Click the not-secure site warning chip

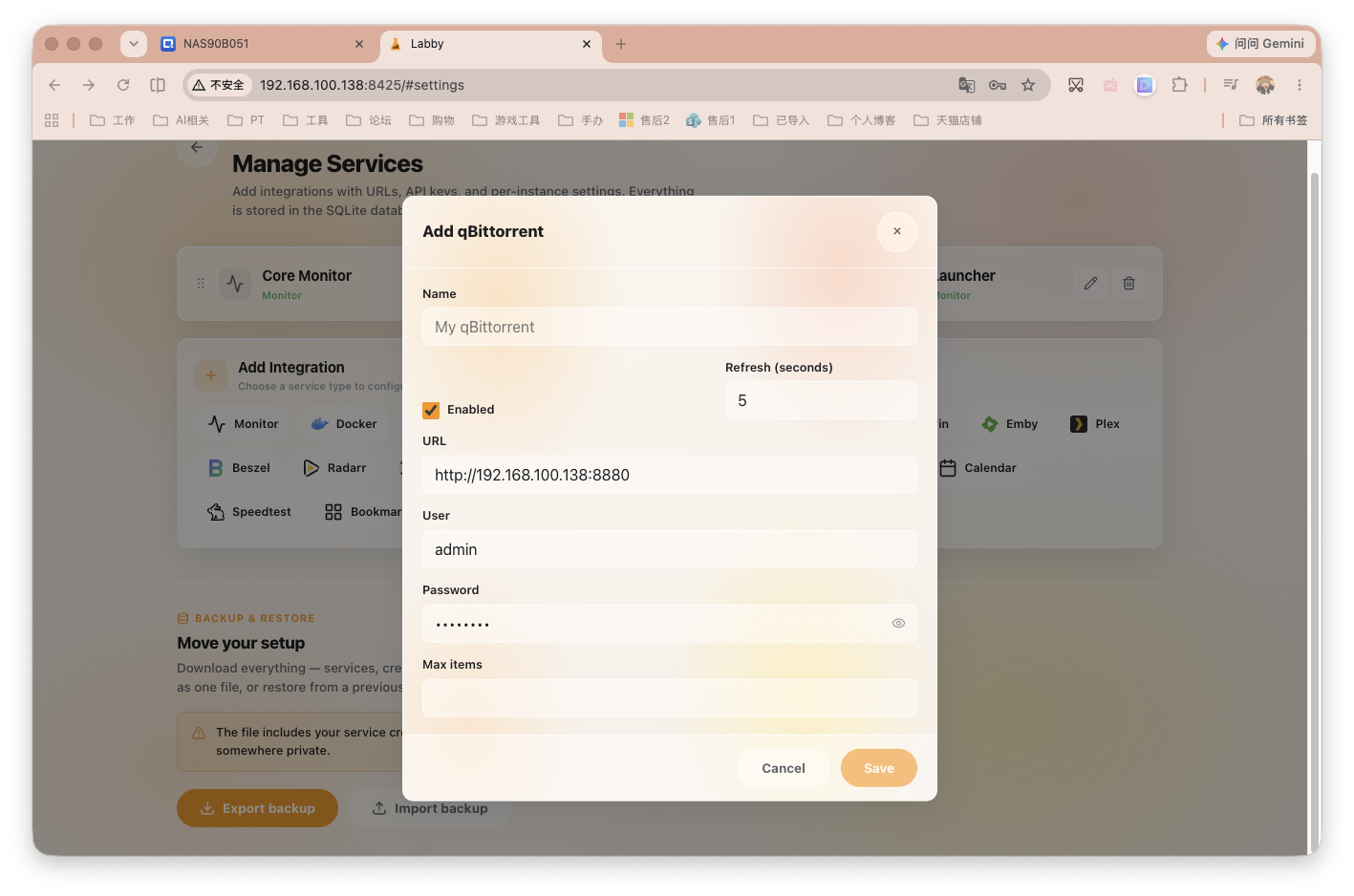click(x=219, y=85)
